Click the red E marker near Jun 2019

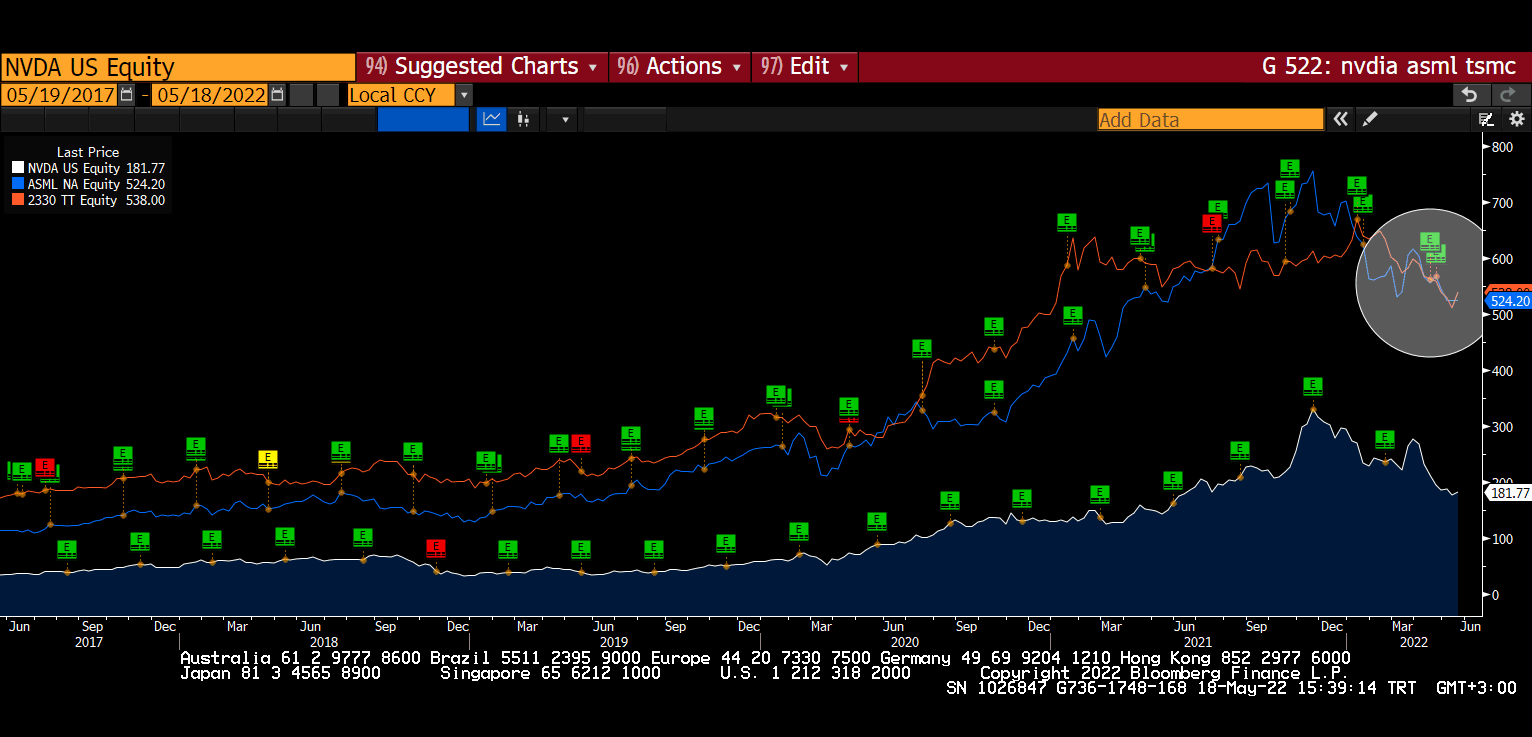point(580,443)
